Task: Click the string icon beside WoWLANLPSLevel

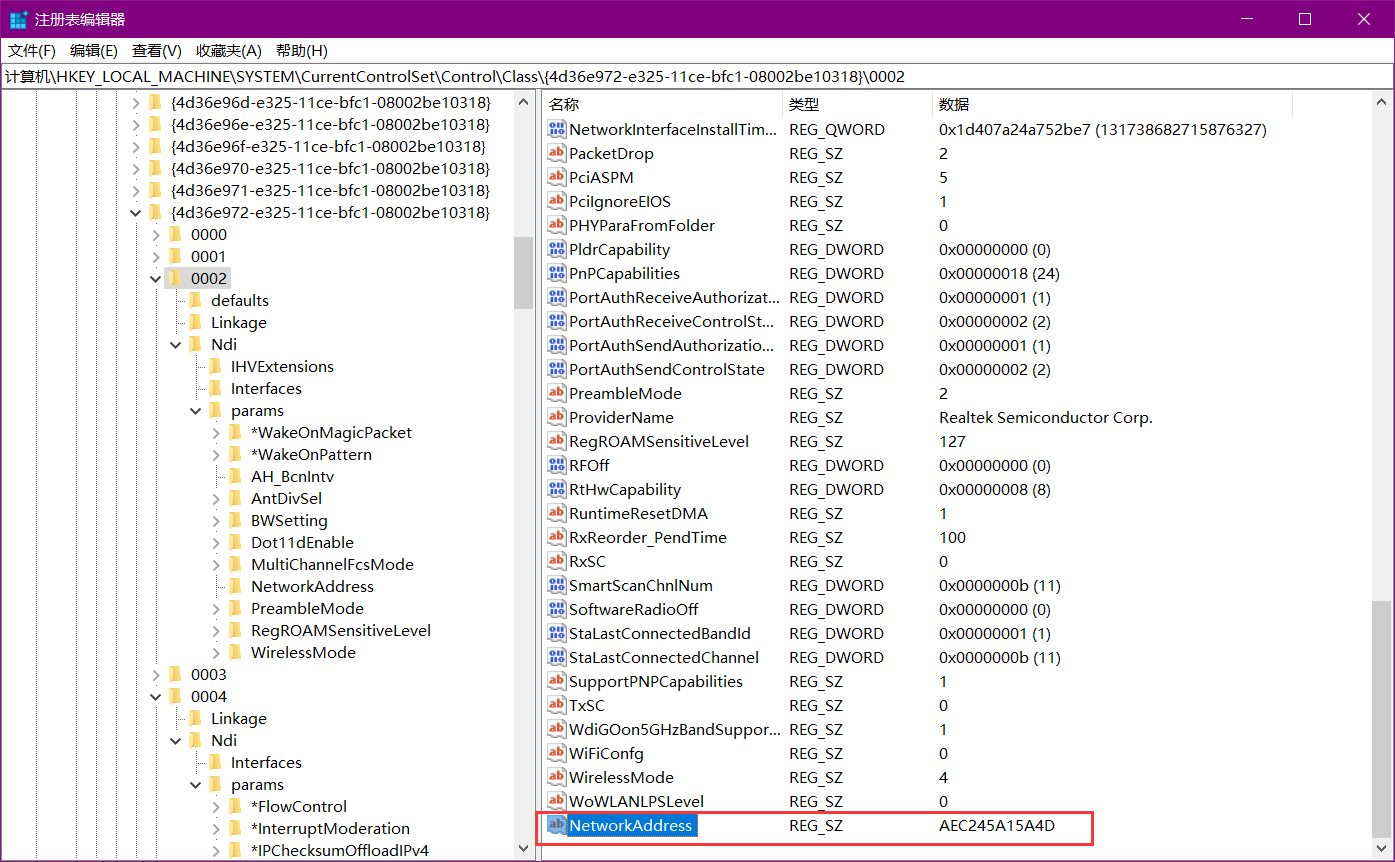Action: [557, 801]
